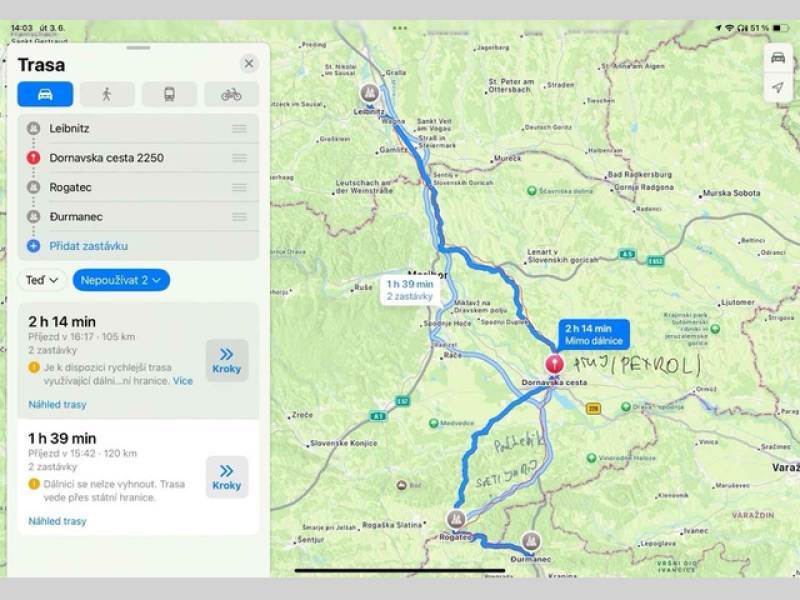Open Kroky steps for 1 h 39 min route

(227, 477)
